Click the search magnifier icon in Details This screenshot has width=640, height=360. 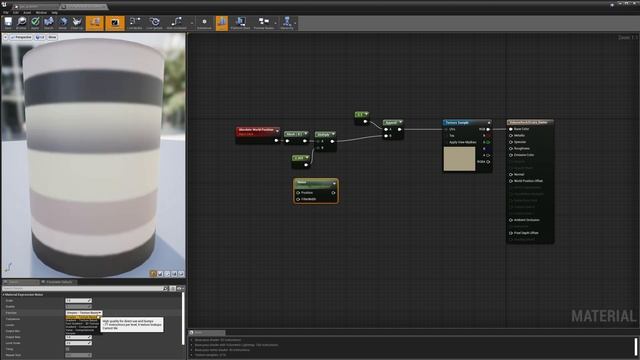(165, 289)
